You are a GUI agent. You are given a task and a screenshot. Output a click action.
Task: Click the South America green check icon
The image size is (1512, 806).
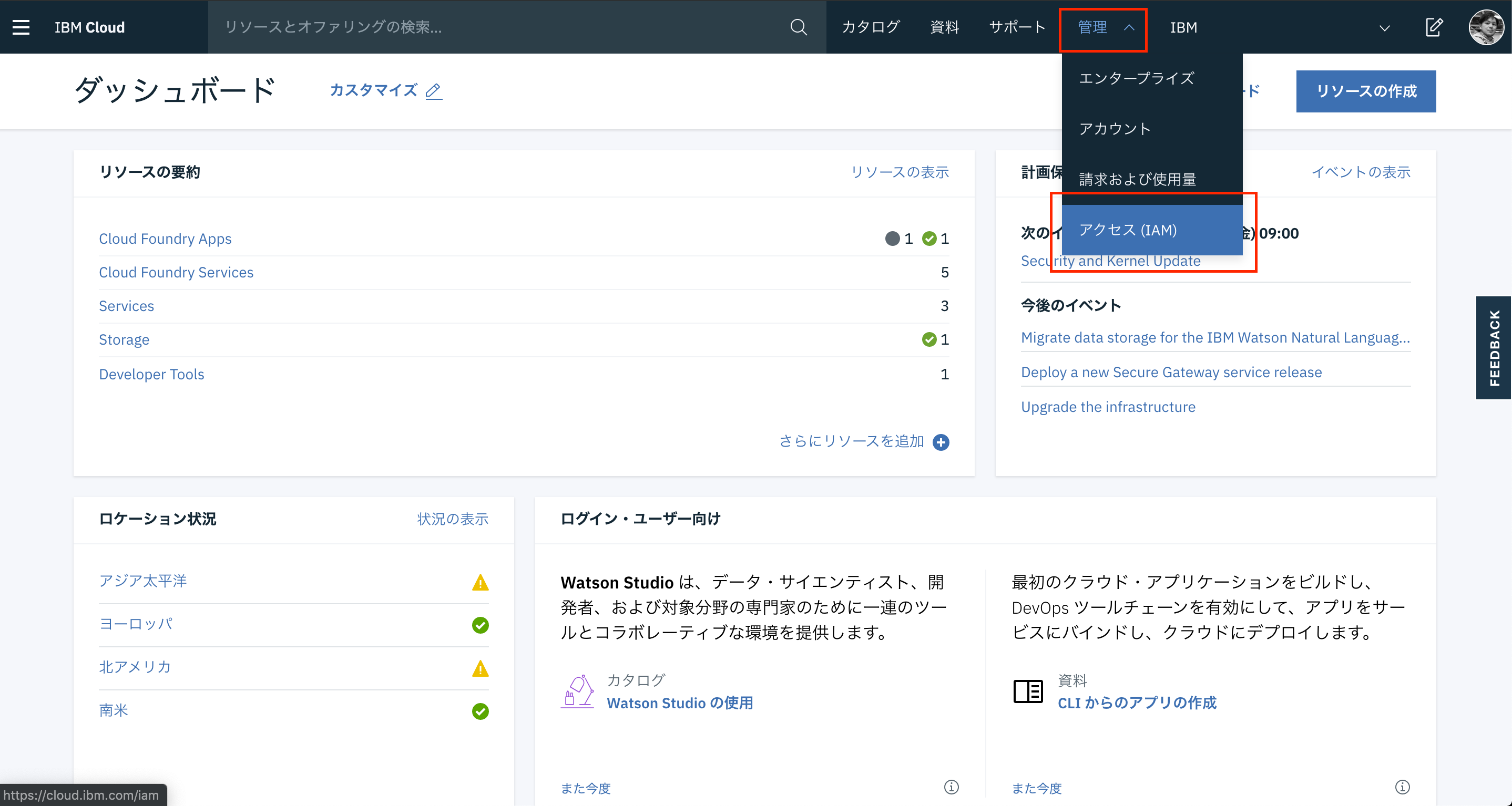coord(480,711)
